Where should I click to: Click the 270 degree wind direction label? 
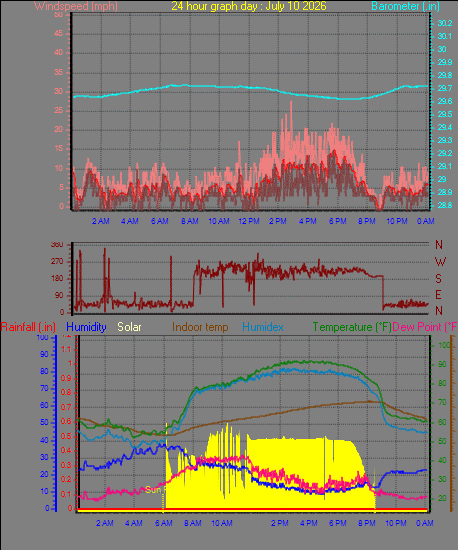[x=57, y=261]
